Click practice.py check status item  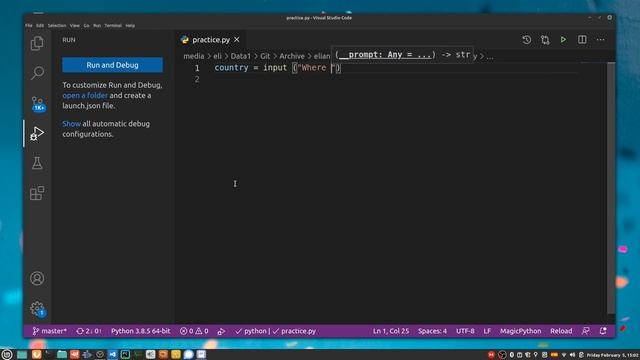(294, 331)
